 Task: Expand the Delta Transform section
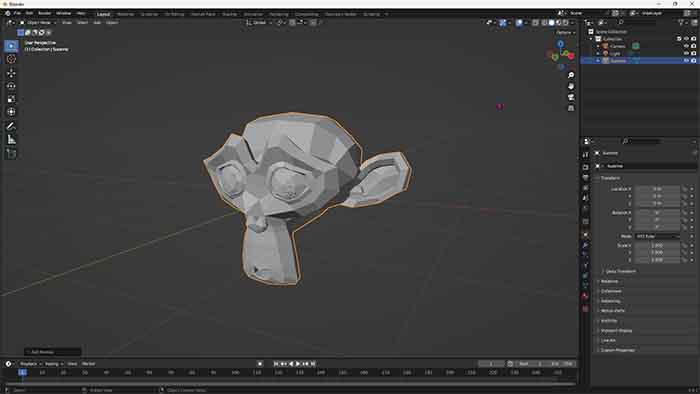621,271
